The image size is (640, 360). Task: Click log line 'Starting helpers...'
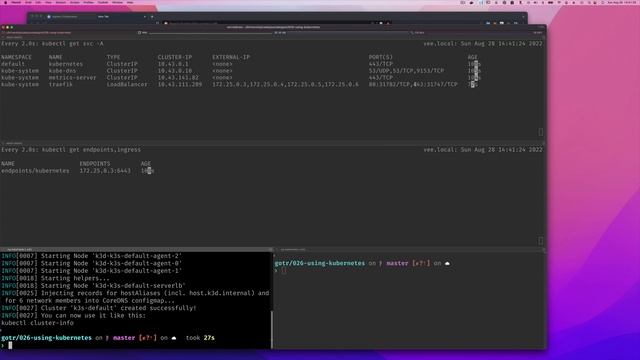(x=56, y=278)
